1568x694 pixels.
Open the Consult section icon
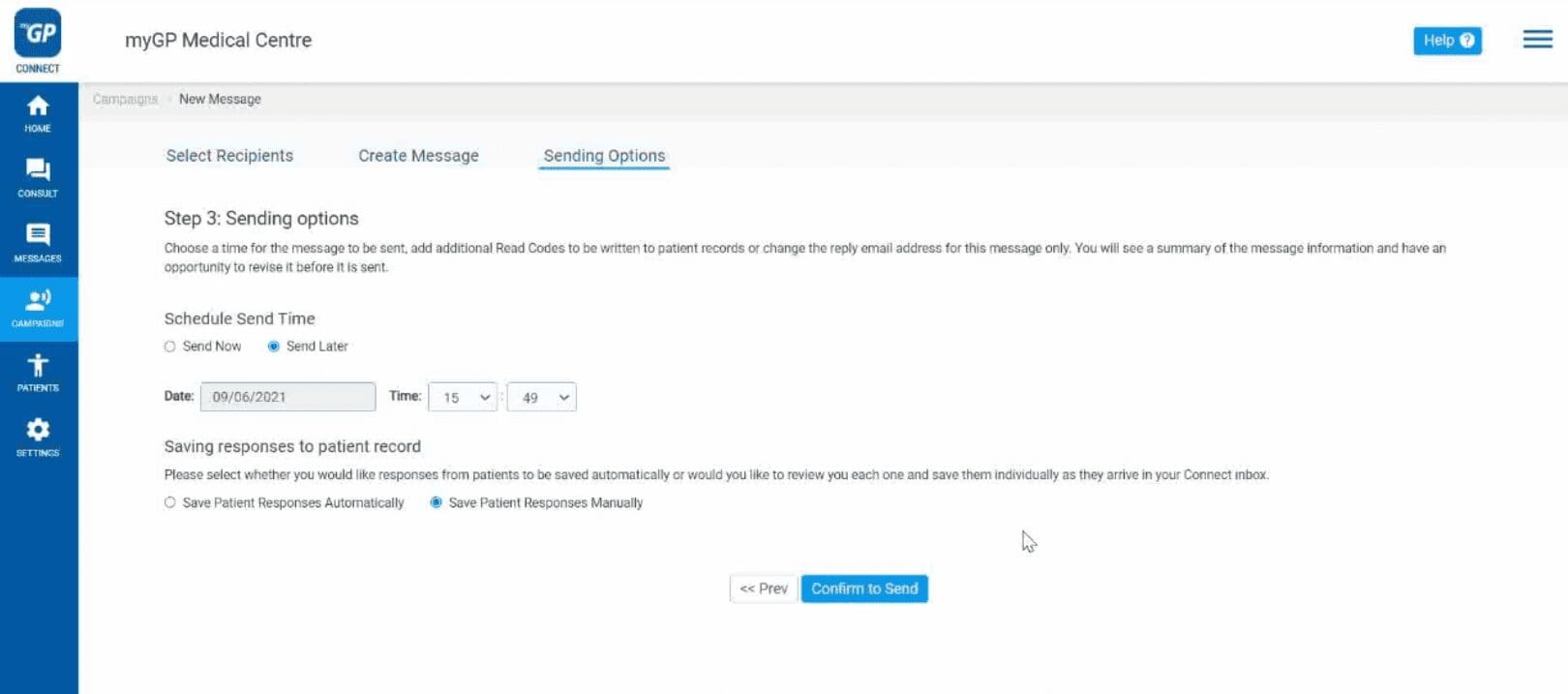[38, 178]
